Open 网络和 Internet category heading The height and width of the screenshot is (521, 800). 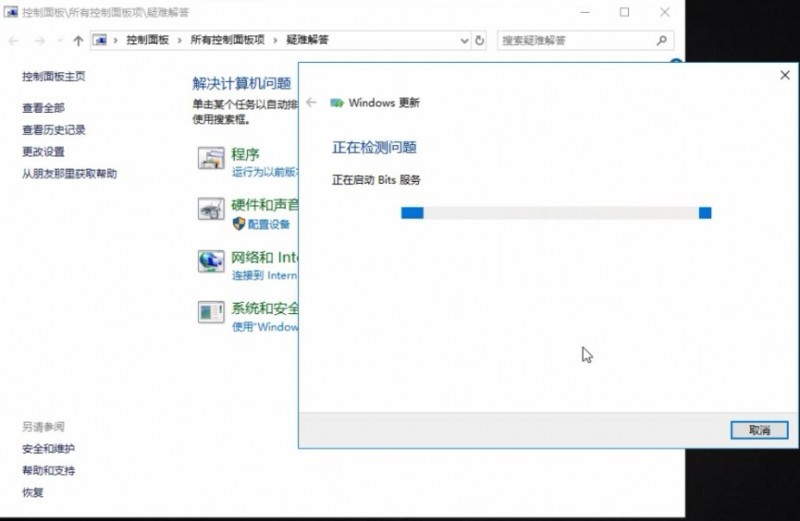264,257
